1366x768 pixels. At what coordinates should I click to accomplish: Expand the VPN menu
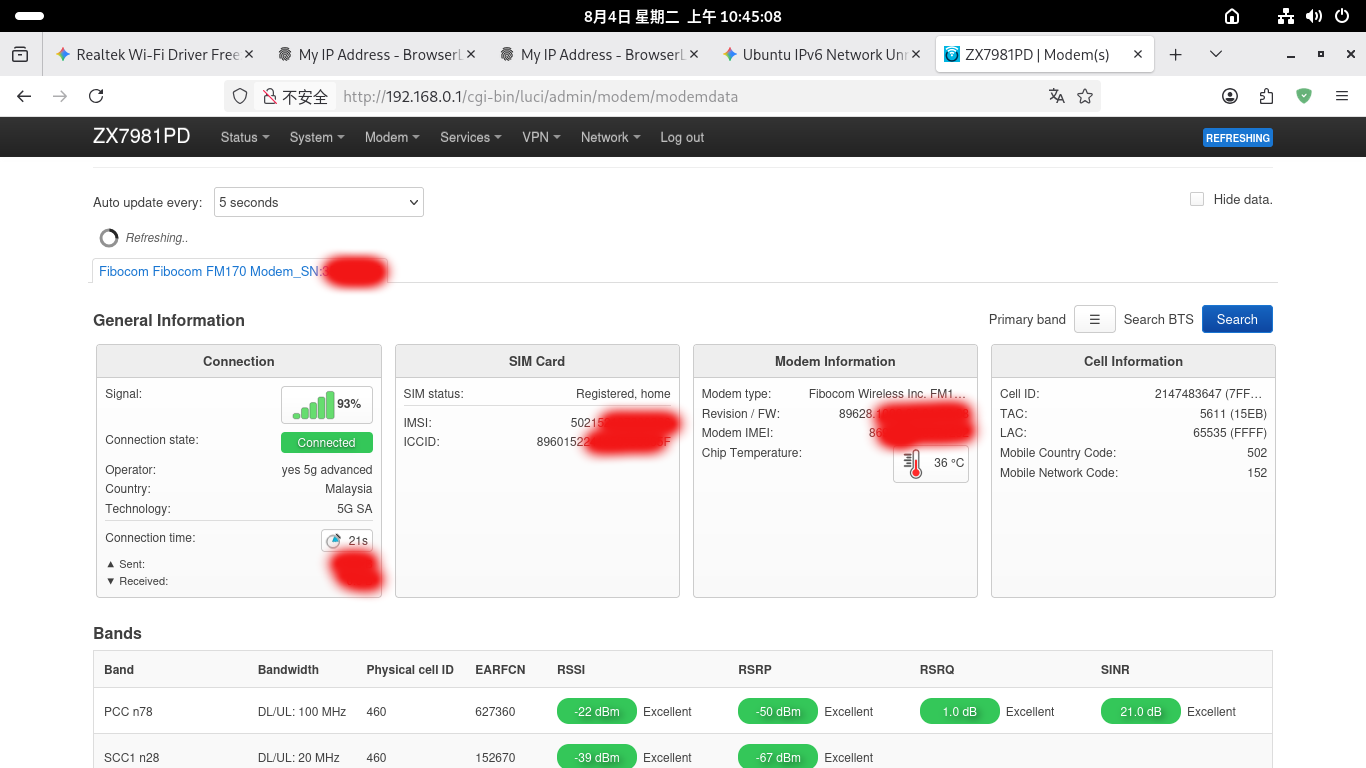pos(541,137)
